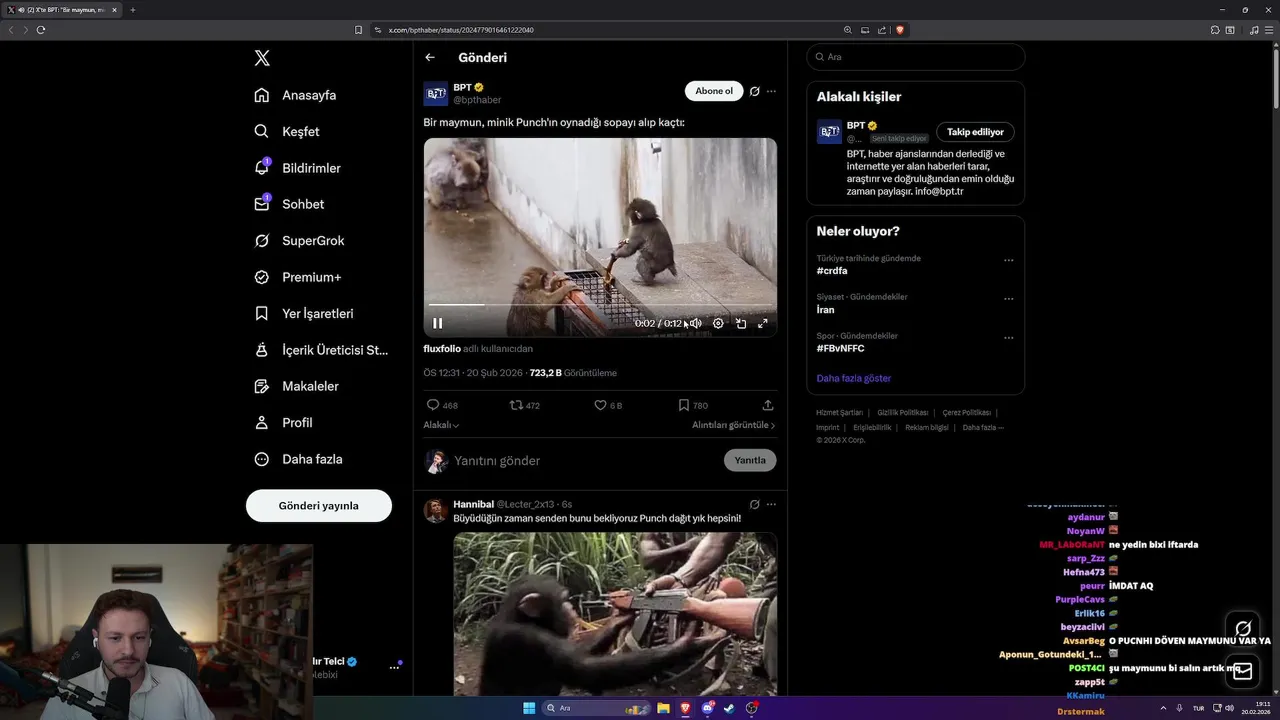Expand the footer Daha fazla ··· menu
This screenshot has height=720, width=1280.
(983, 428)
